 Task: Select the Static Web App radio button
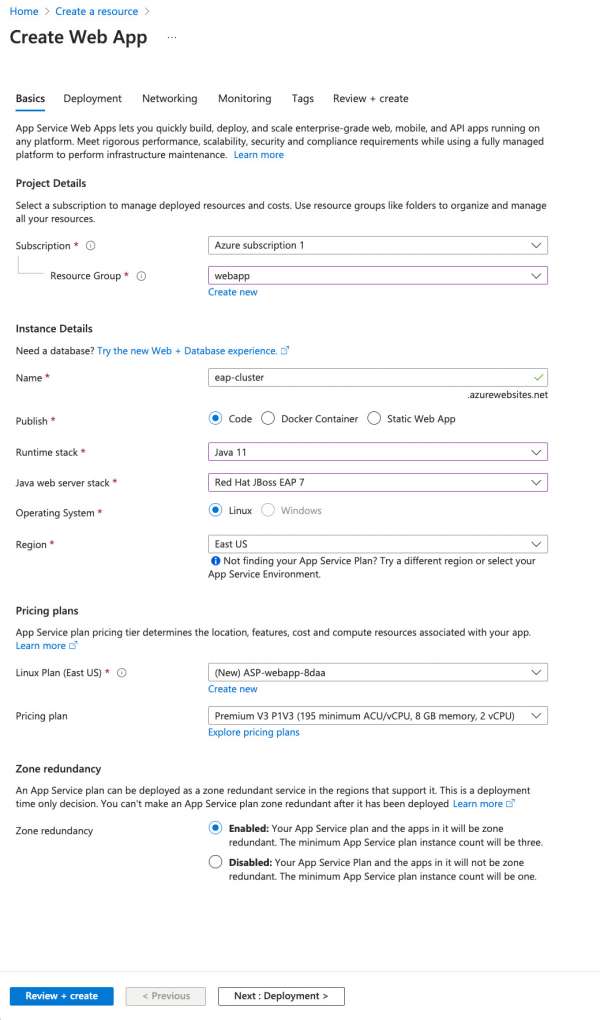[x=374, y=419]
